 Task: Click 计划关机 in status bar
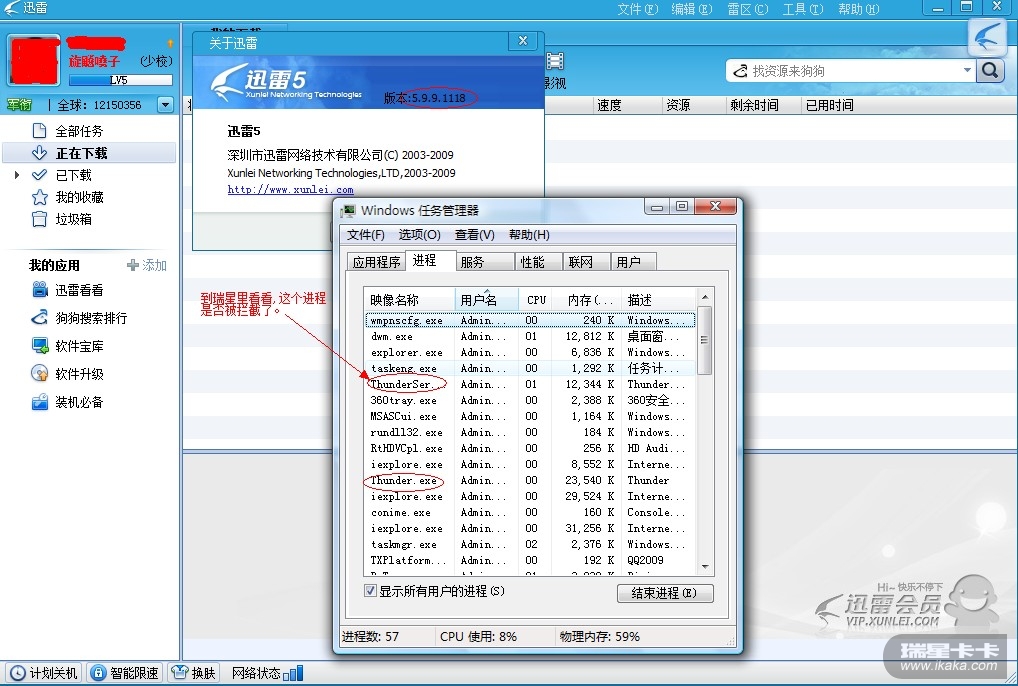[x=43, y=673]
